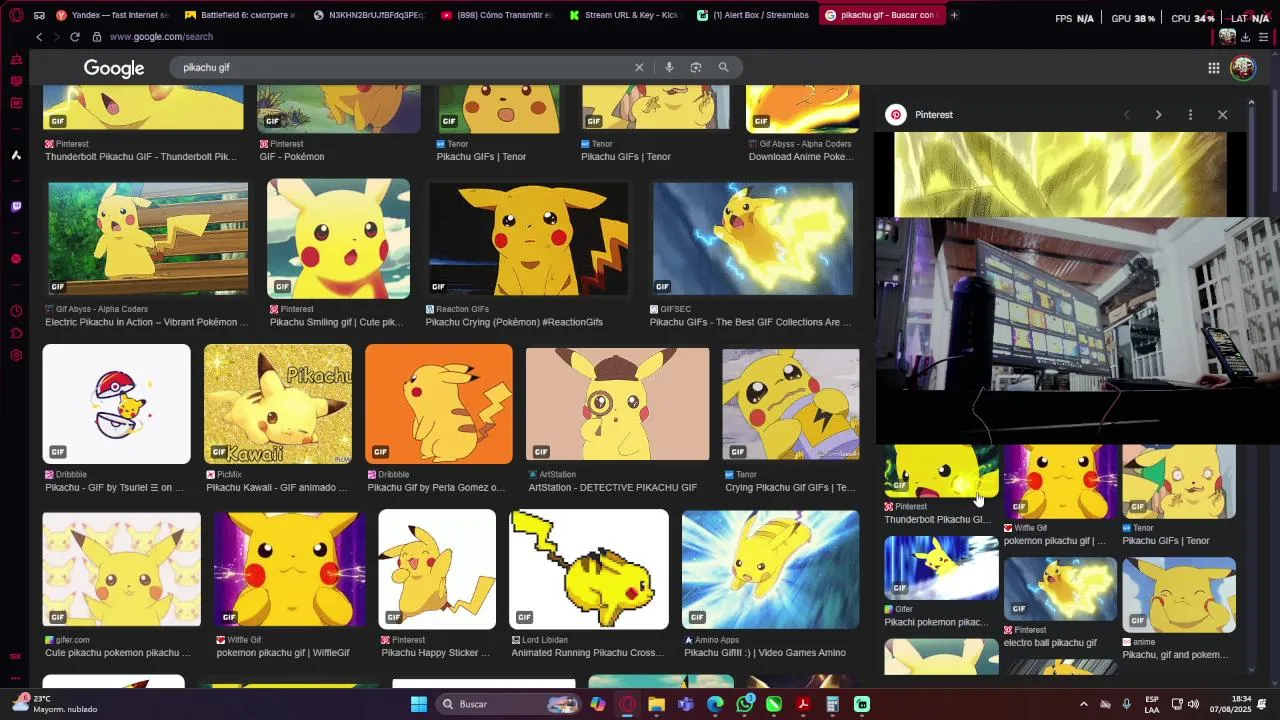Open the Google apps grid icon
The width and height of the screenshot is (1280, 720).
[x=1213, y=68]
